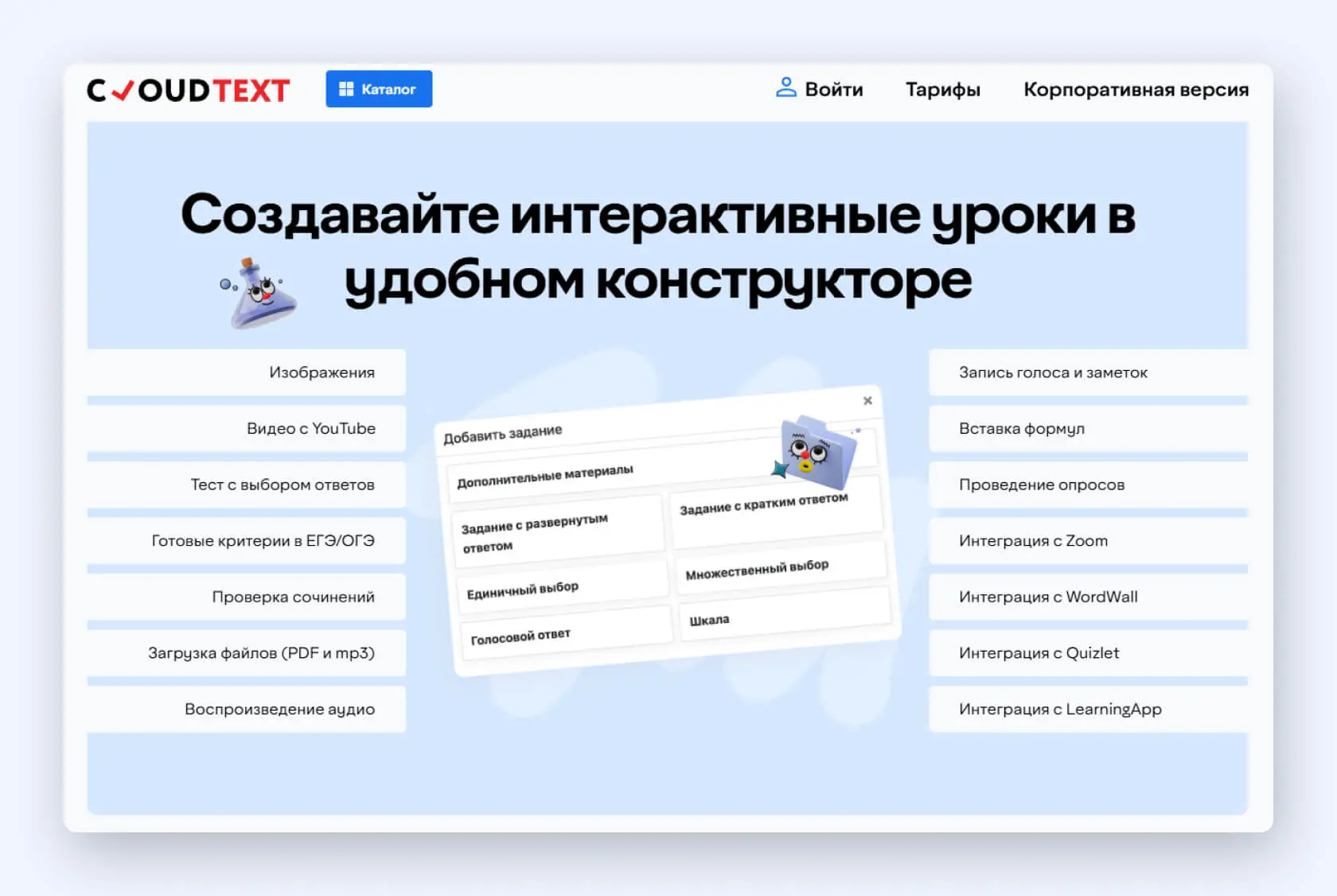The width and height of the screenshot is (1337, 896).
Task: Expand the Изображения feature card
Action: tap(244, 372)
